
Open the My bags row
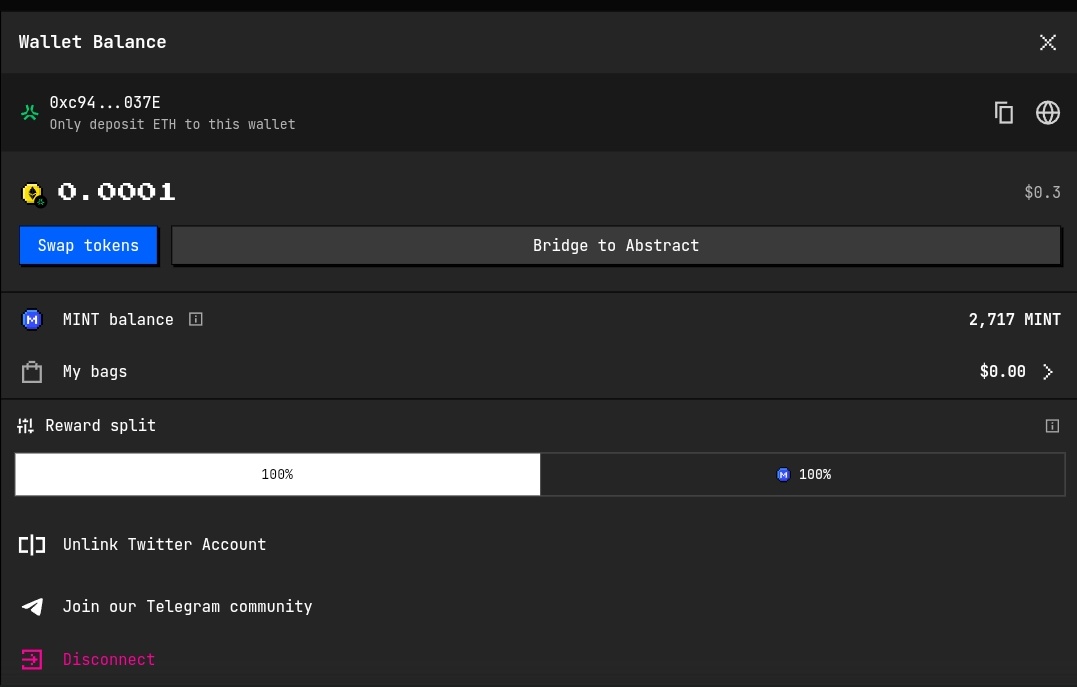point(538,372)
